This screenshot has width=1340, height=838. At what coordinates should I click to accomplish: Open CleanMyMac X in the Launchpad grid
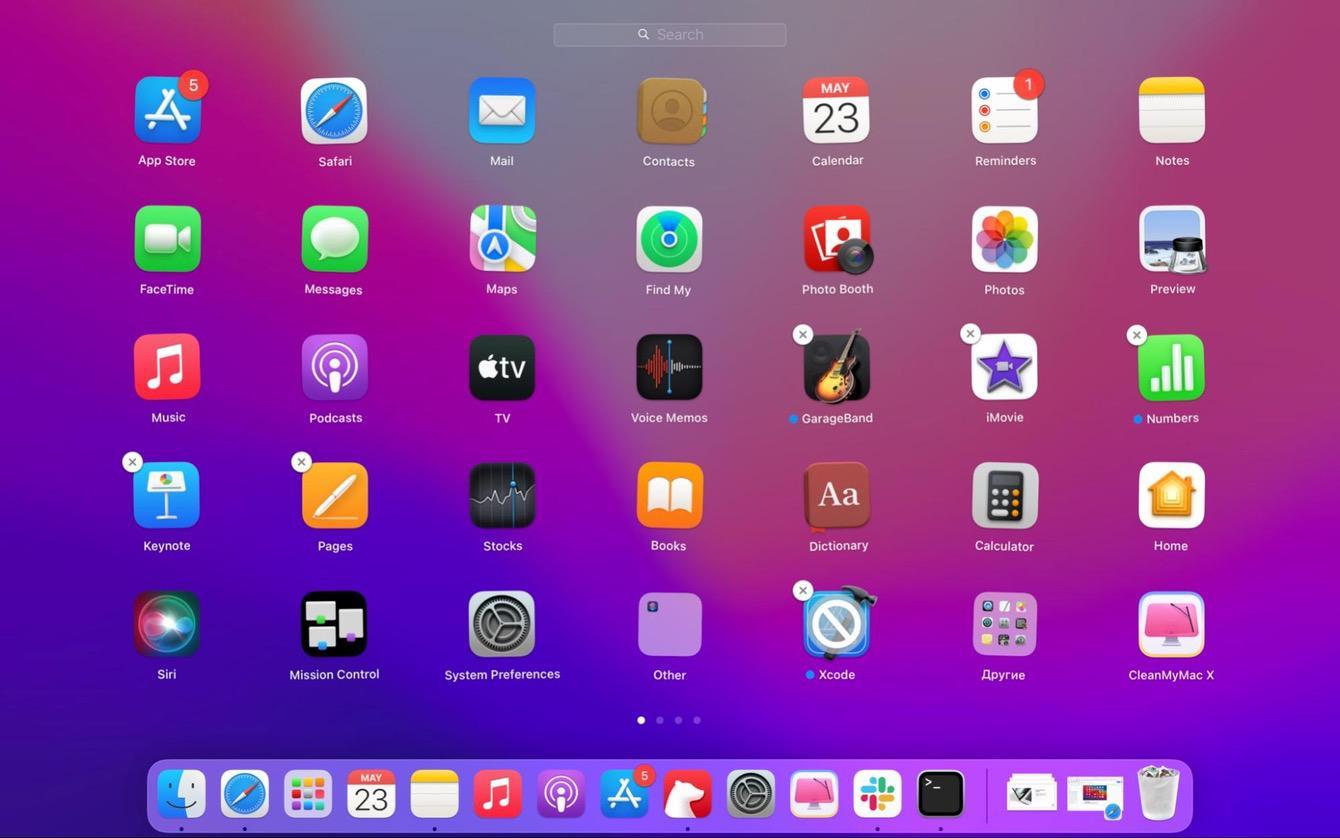(1172, 624)
